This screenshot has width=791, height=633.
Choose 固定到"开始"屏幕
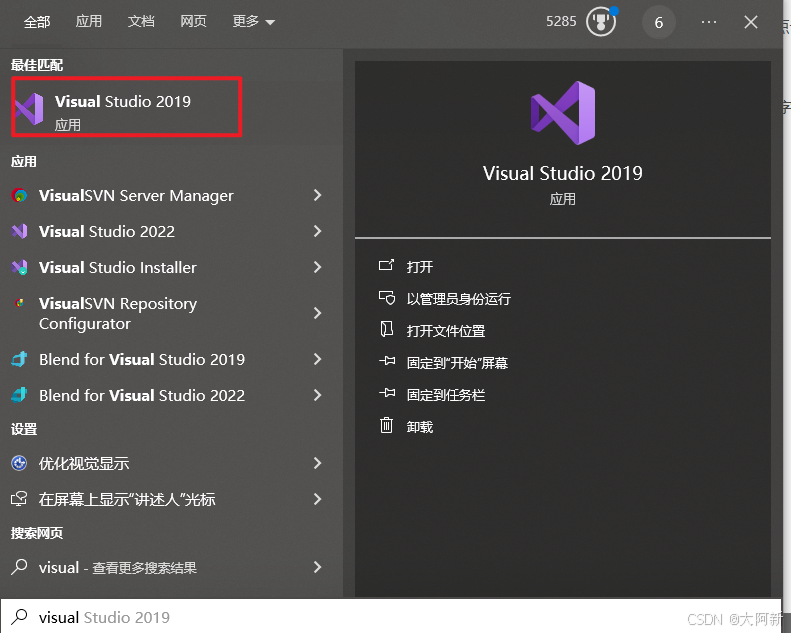(x=458, y=363)
